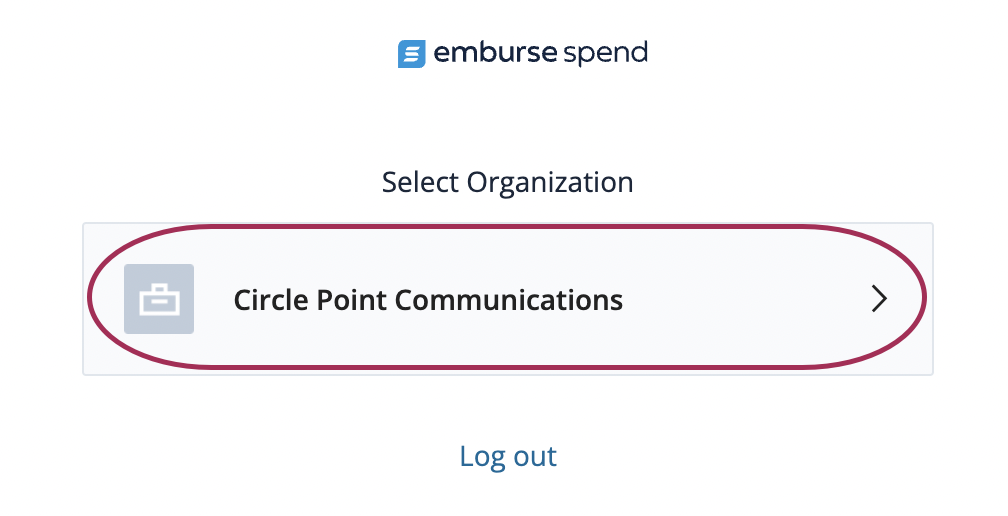Log out using the link below

(508, 456)
